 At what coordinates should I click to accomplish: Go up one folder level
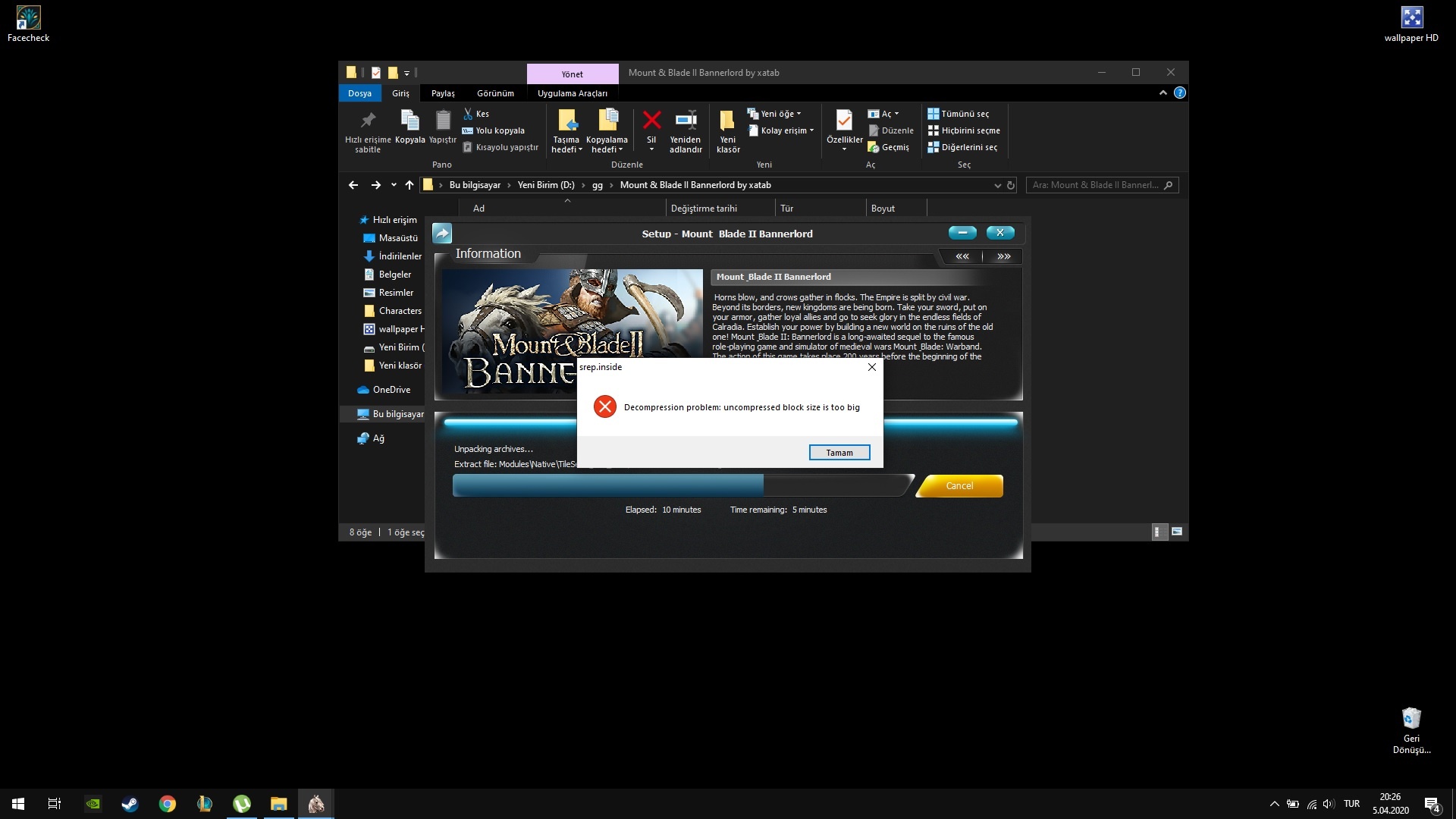(x=409, y=185)
